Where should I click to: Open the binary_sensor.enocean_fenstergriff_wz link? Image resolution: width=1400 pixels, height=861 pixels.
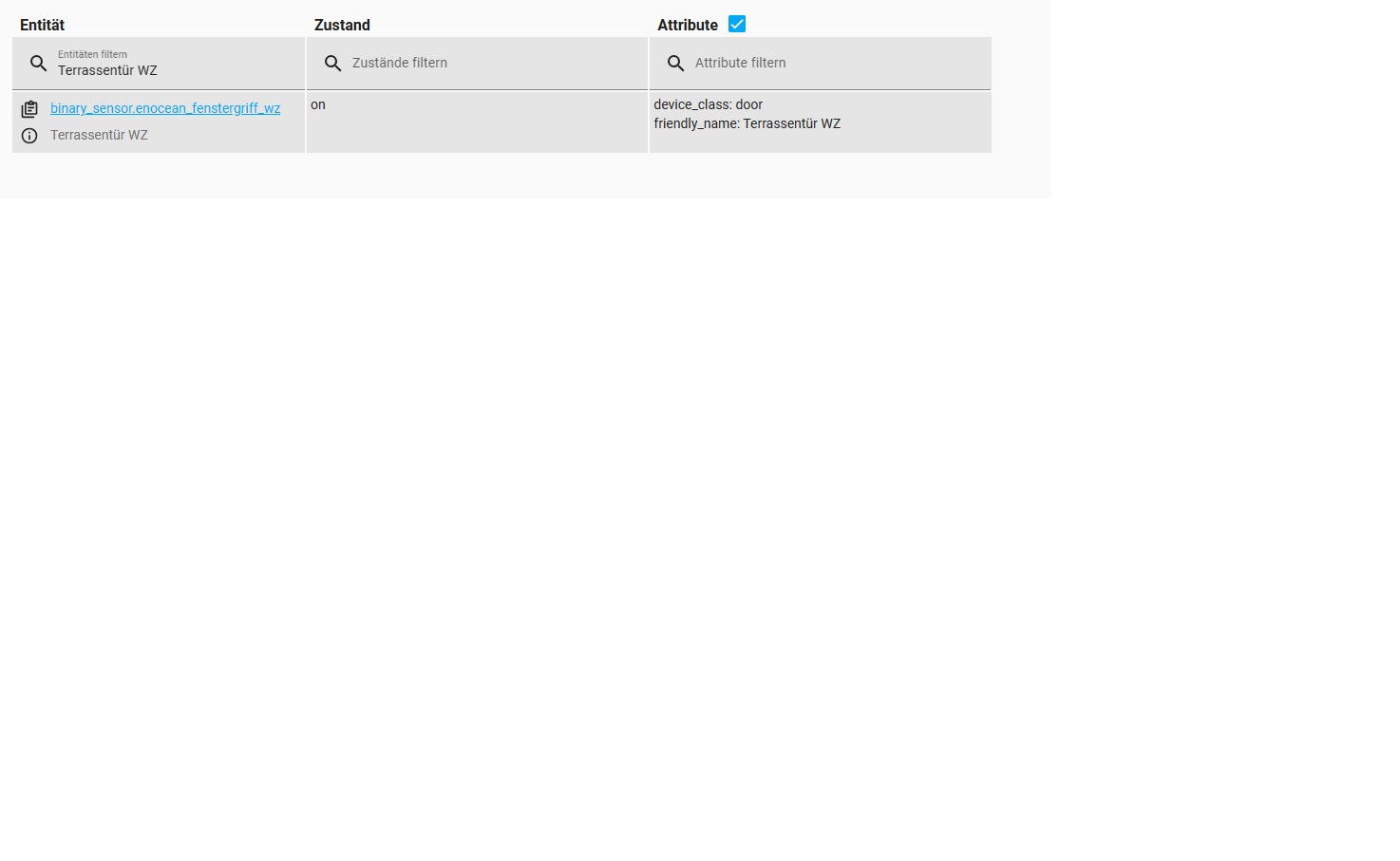tap(165, 108)
